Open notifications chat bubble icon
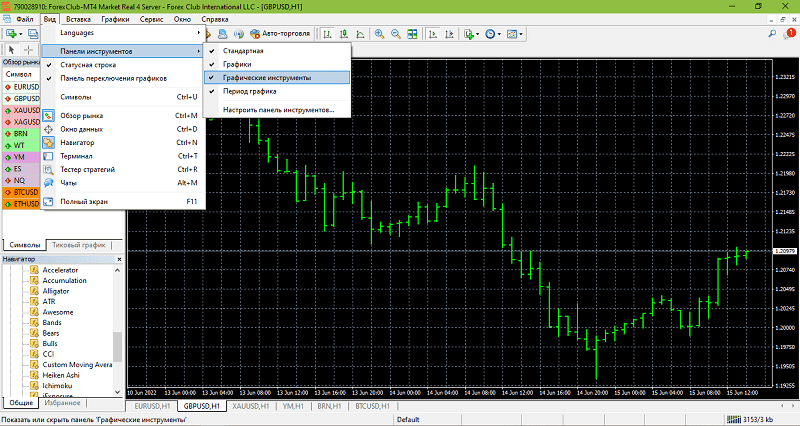Viewport: 800px width, 426px height. click(789, 34)
